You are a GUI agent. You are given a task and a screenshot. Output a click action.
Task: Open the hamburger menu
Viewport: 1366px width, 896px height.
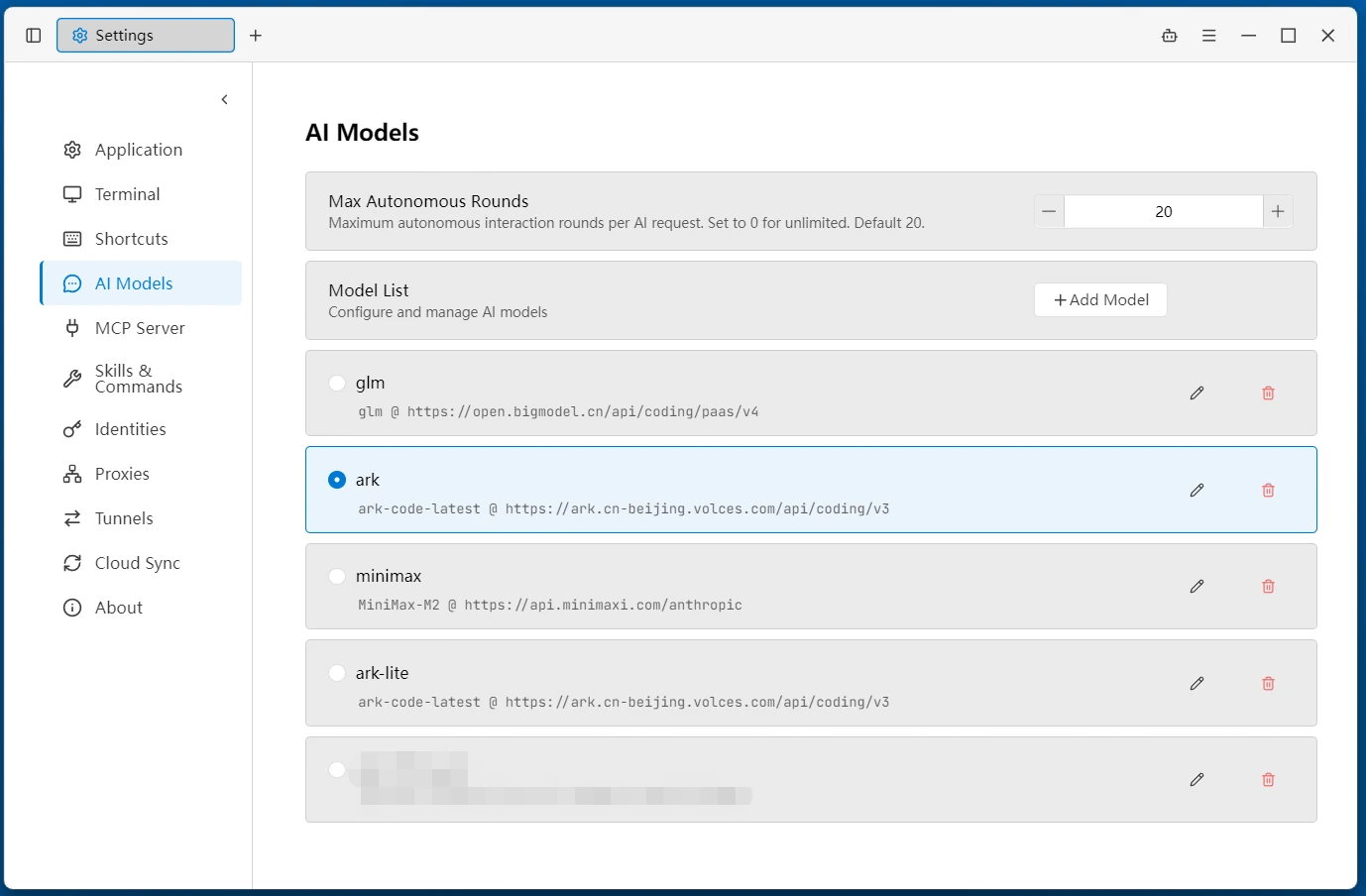click(1209, 36)
